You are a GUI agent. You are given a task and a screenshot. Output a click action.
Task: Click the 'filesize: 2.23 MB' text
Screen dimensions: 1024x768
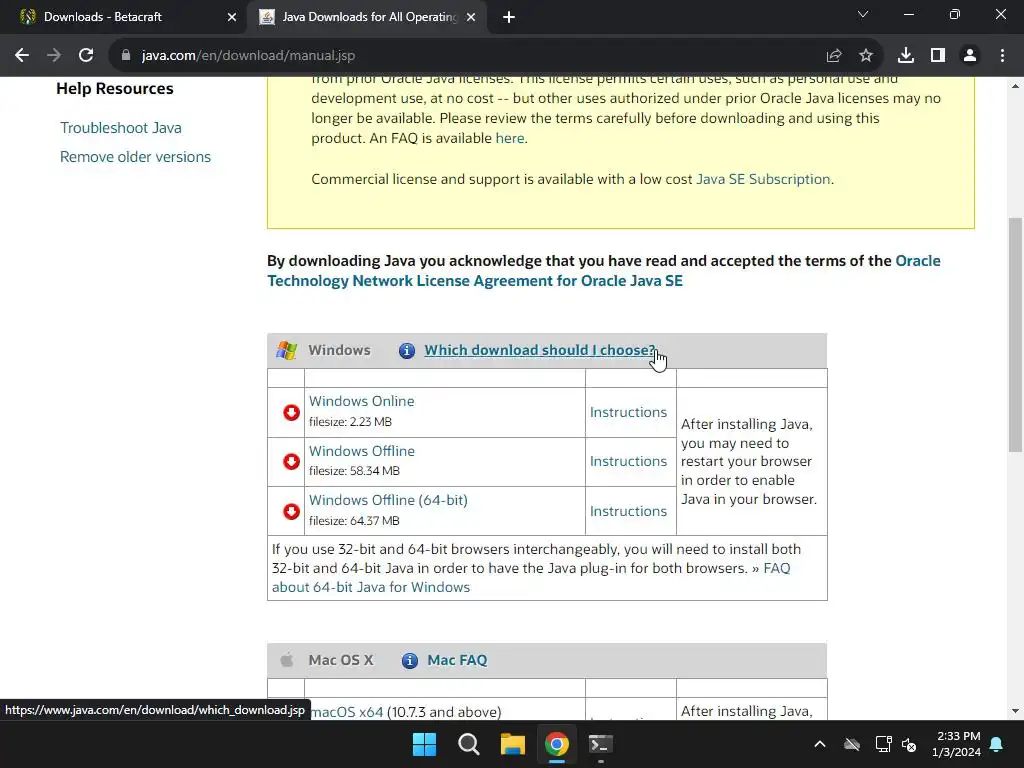(x=350, y=422)
